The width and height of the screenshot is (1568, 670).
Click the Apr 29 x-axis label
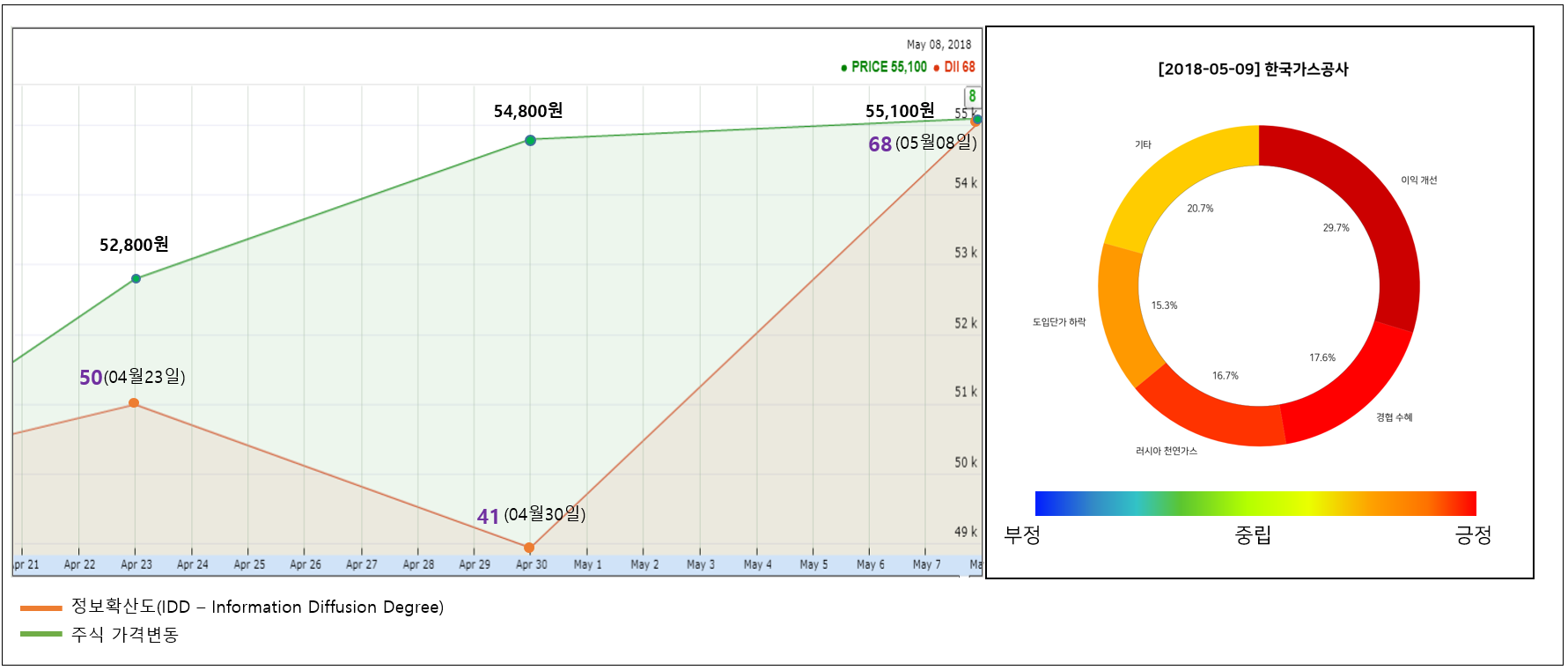[x=475, y=564]
